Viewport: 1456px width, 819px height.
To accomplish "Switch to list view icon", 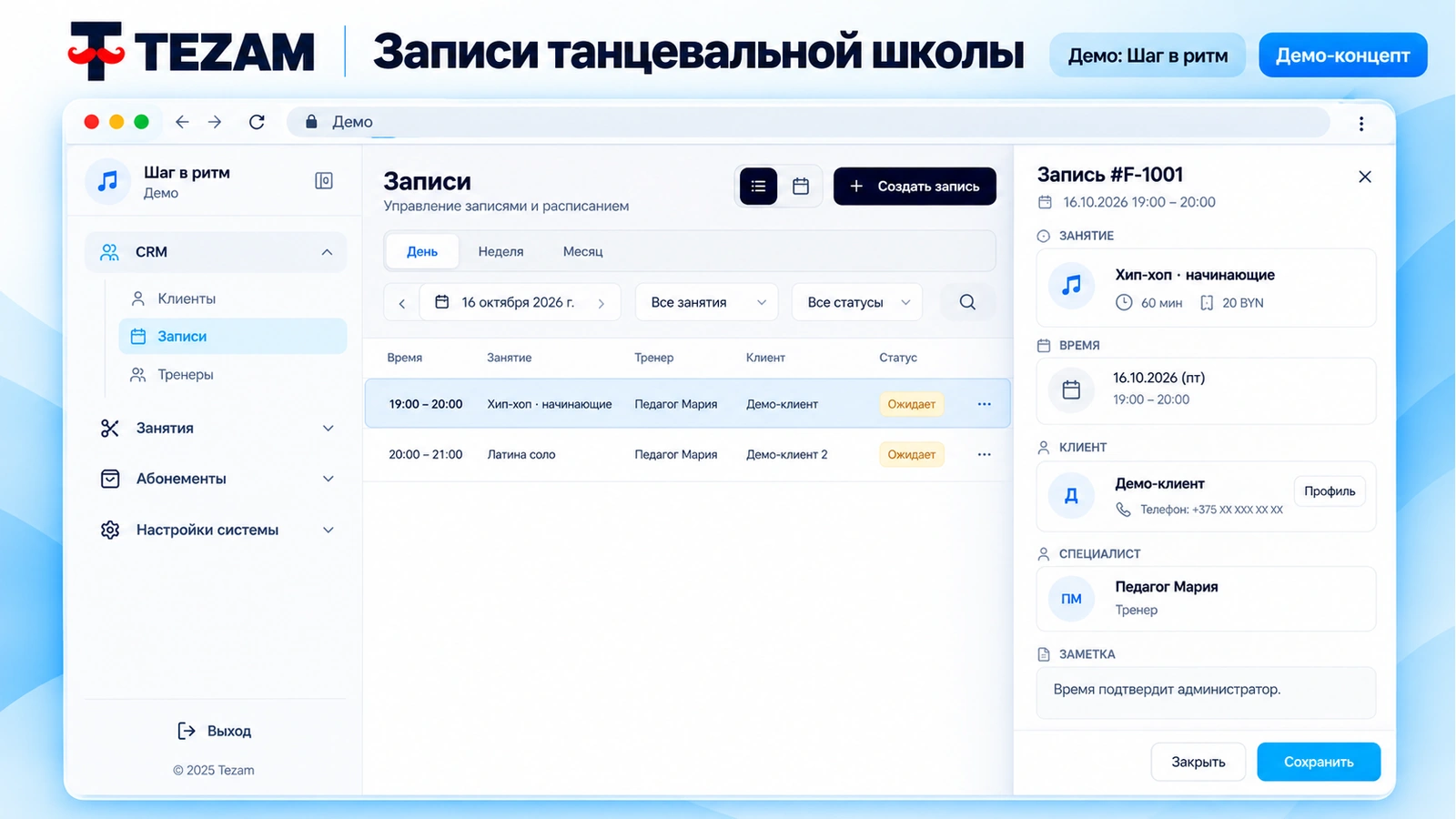I will (x=758, y=187).
